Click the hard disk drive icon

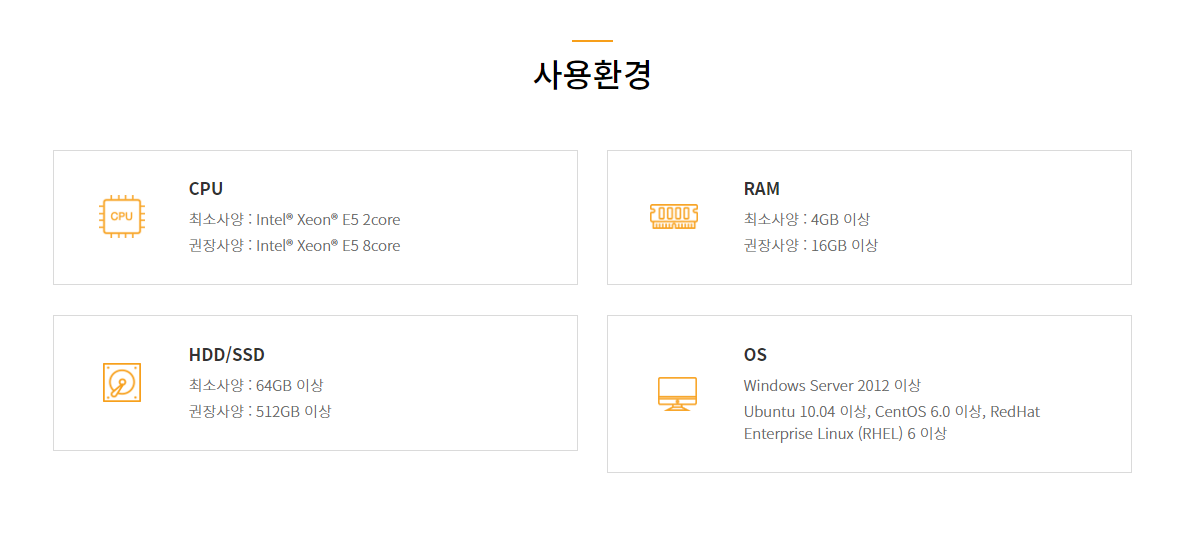tap(122, 383)
